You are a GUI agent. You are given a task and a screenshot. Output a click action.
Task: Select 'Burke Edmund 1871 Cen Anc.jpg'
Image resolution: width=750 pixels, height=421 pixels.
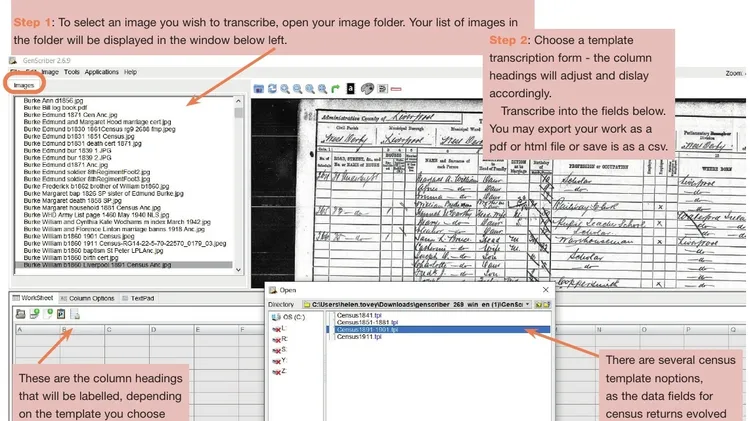(70, 115)
